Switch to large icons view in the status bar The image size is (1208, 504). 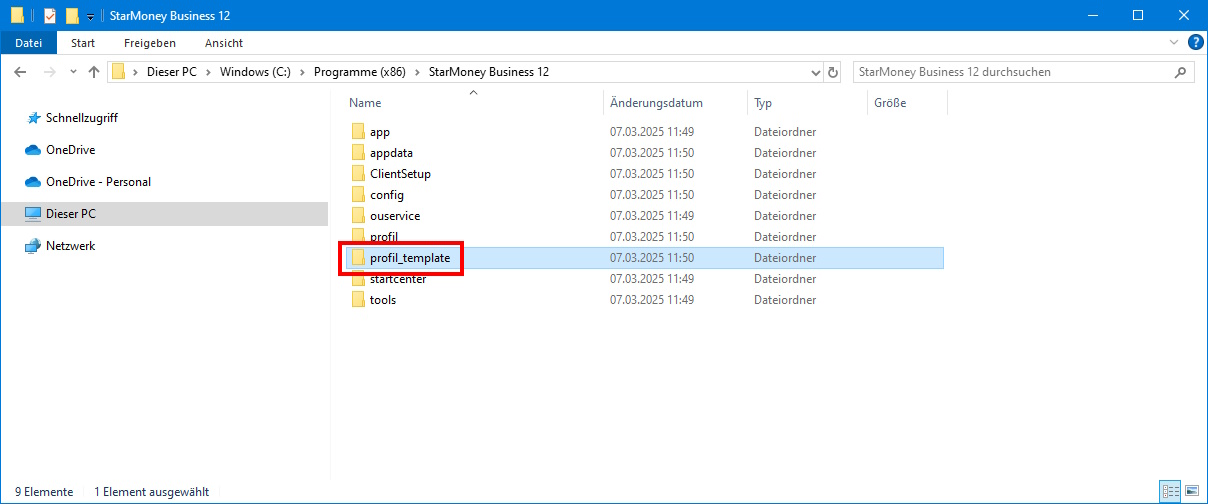coord(1191,492)
